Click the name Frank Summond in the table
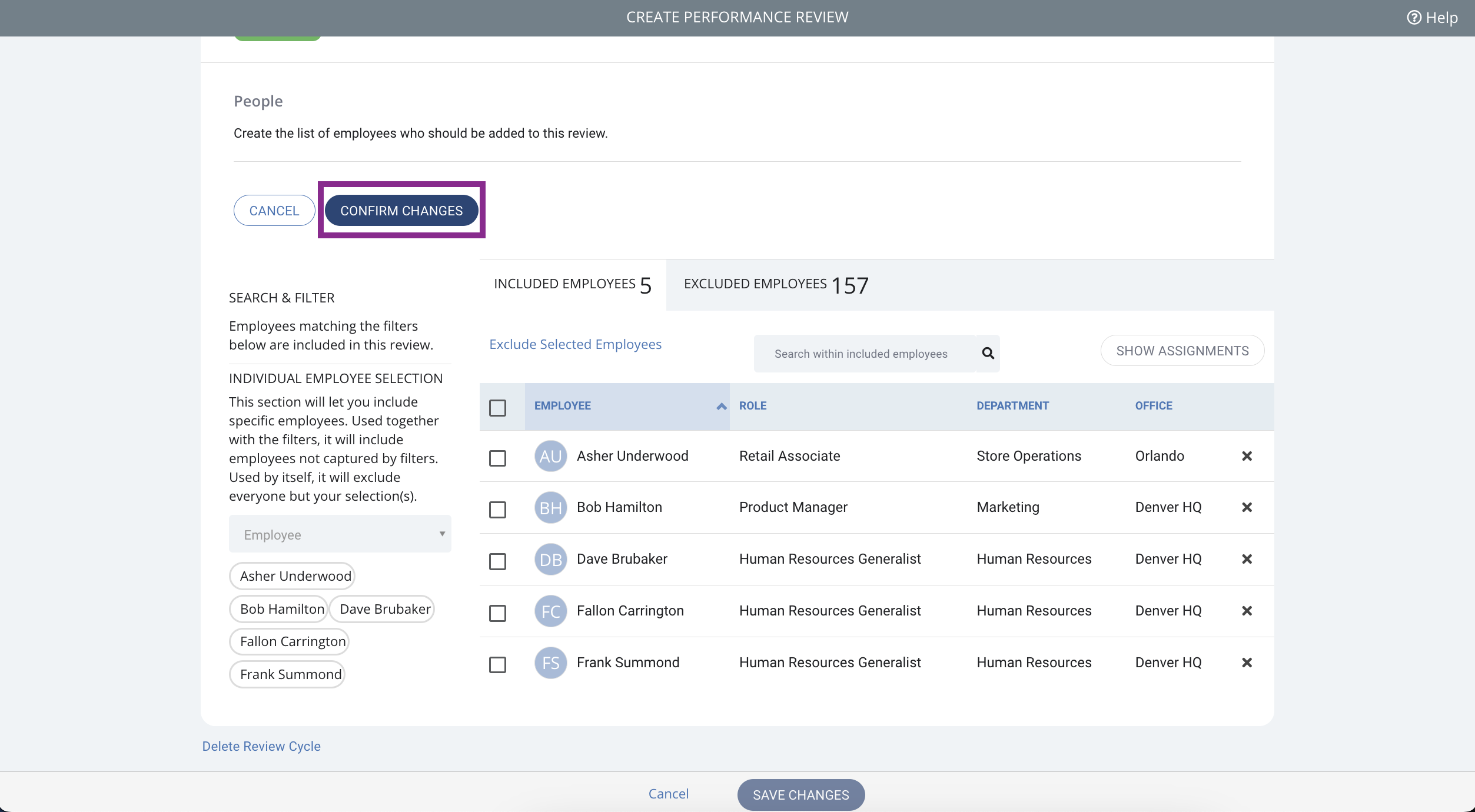The image size is (1475, 812). coord(628,663)
